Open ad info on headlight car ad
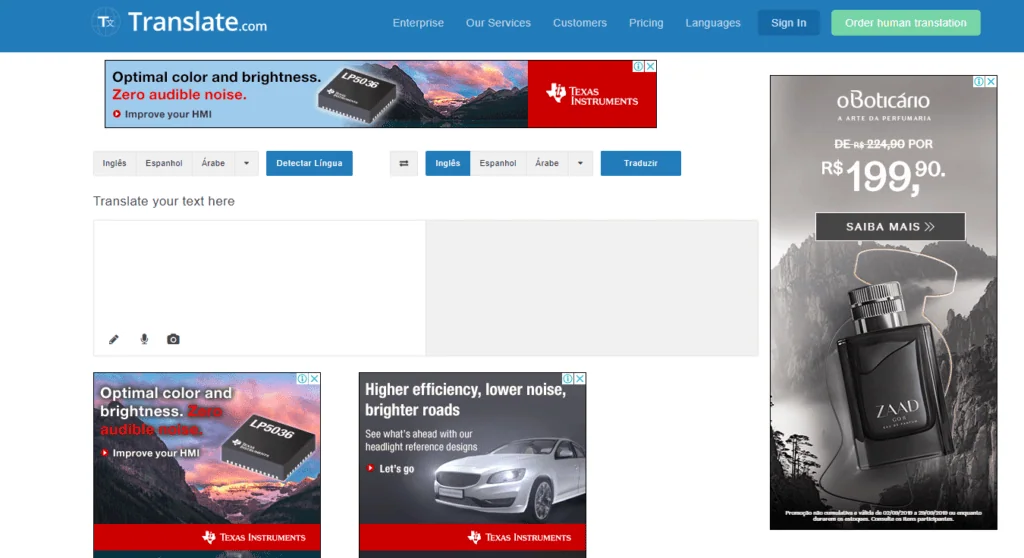Viewport: 1024px width, 558px height. pyautogui.click(x=568, y=378)
